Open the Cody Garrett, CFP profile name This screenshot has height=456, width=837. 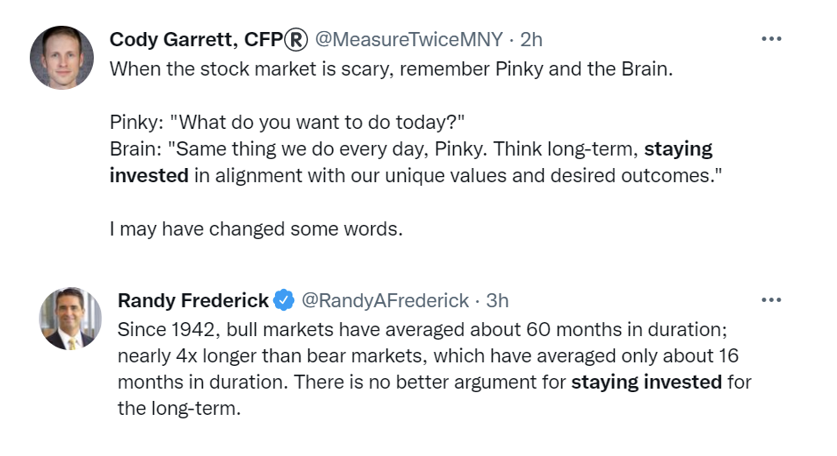coord(209,39)
